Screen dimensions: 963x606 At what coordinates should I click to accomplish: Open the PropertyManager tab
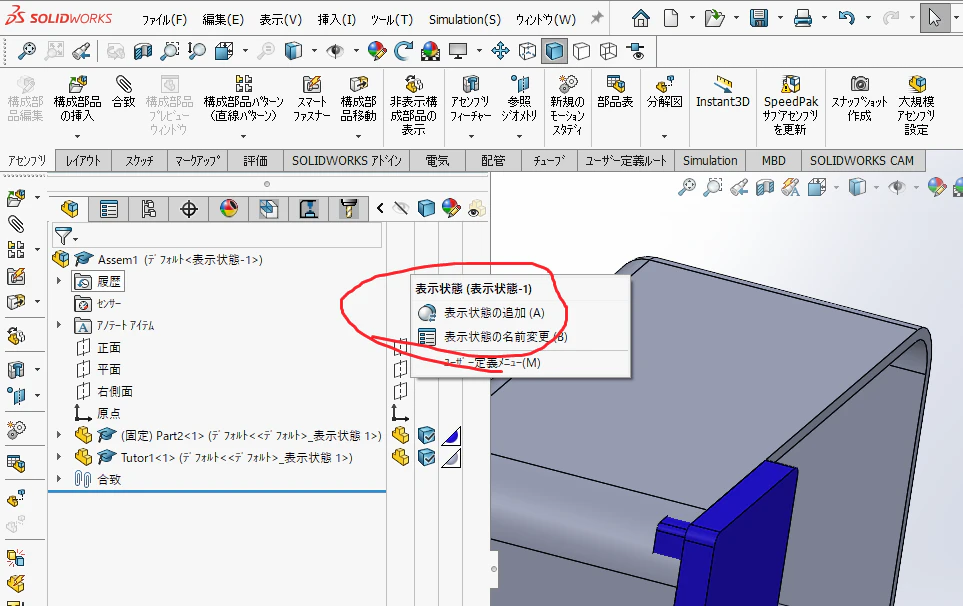click(109, 209)
